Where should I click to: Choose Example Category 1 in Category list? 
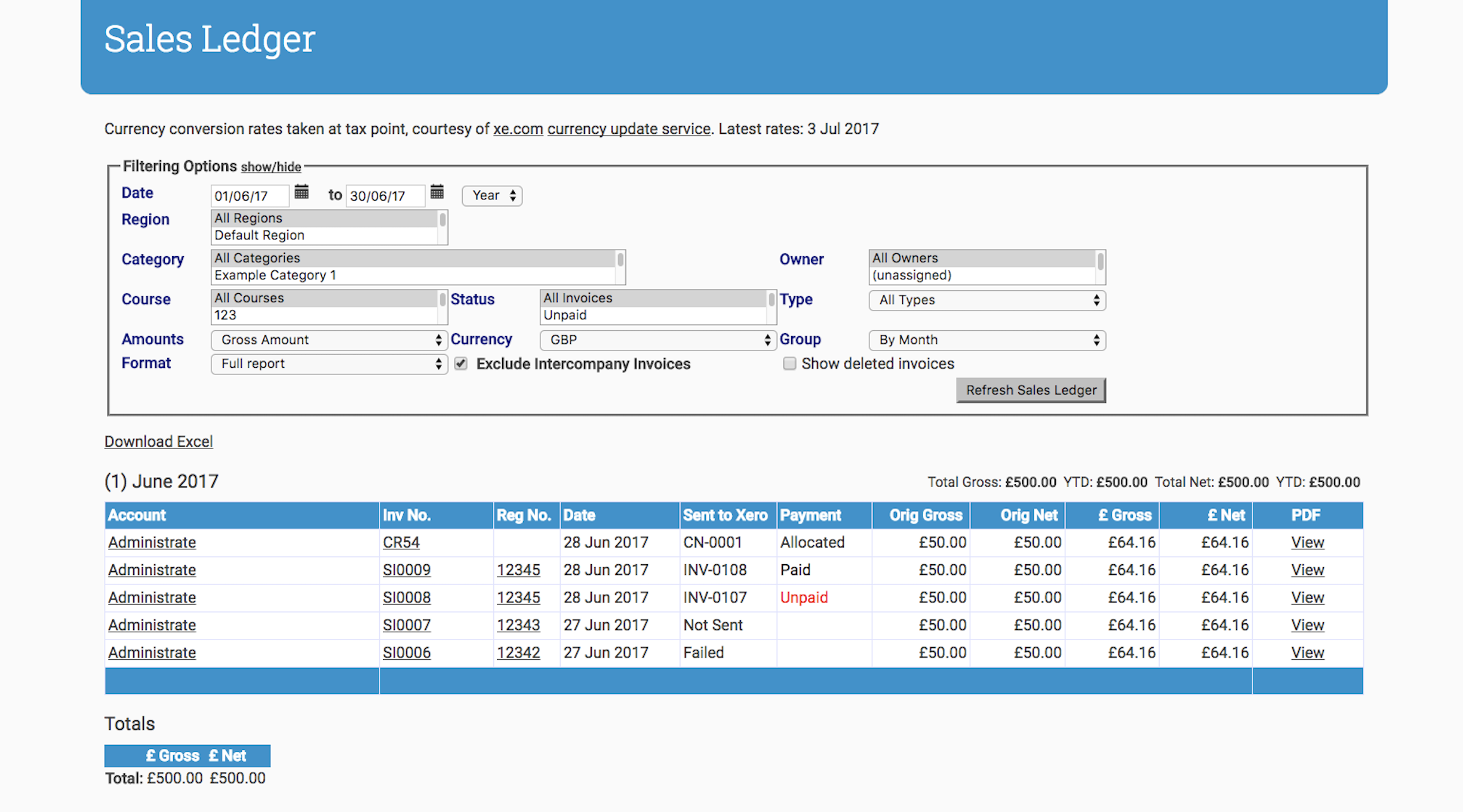414,276
